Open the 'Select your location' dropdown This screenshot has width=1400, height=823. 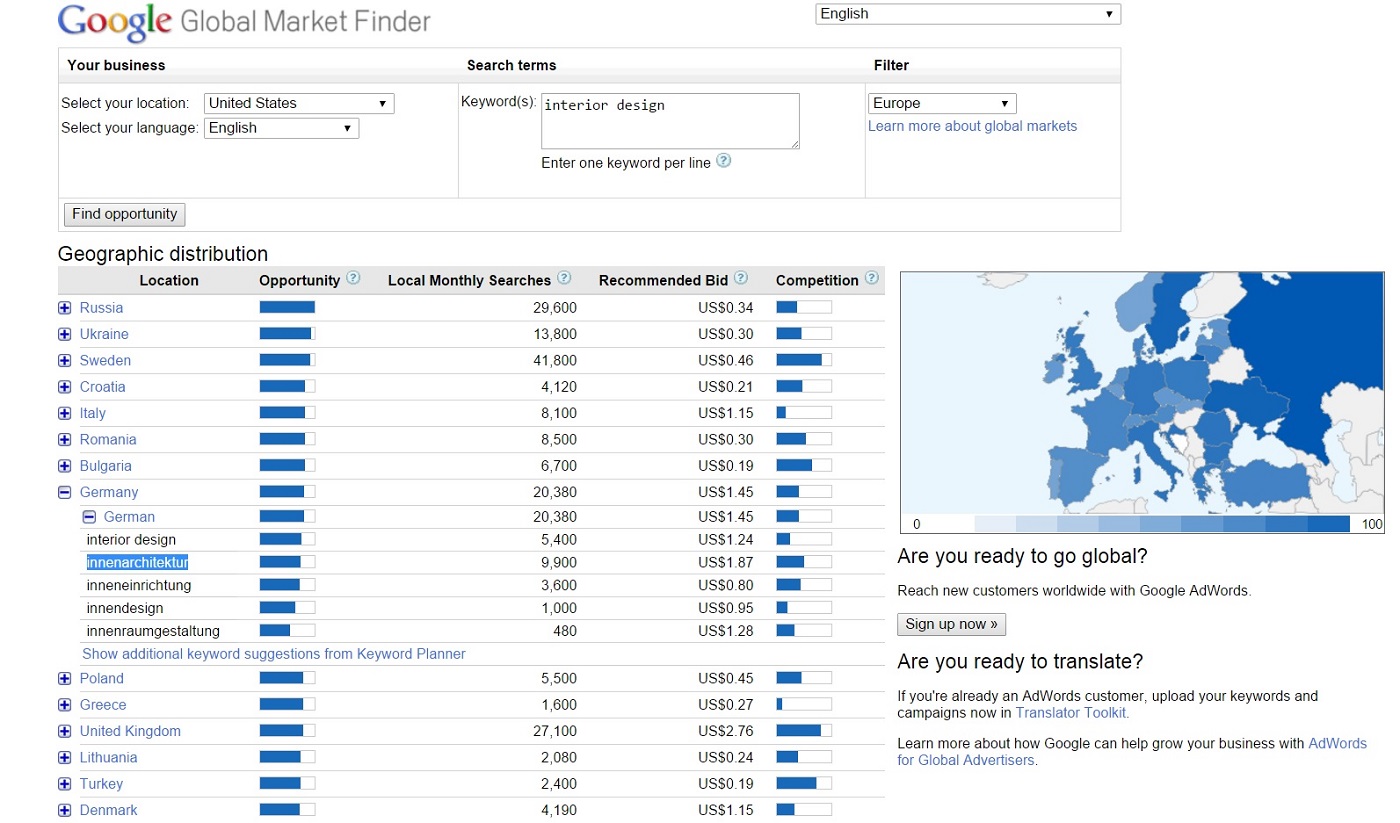pyautogui.click(x=299, y=103)
